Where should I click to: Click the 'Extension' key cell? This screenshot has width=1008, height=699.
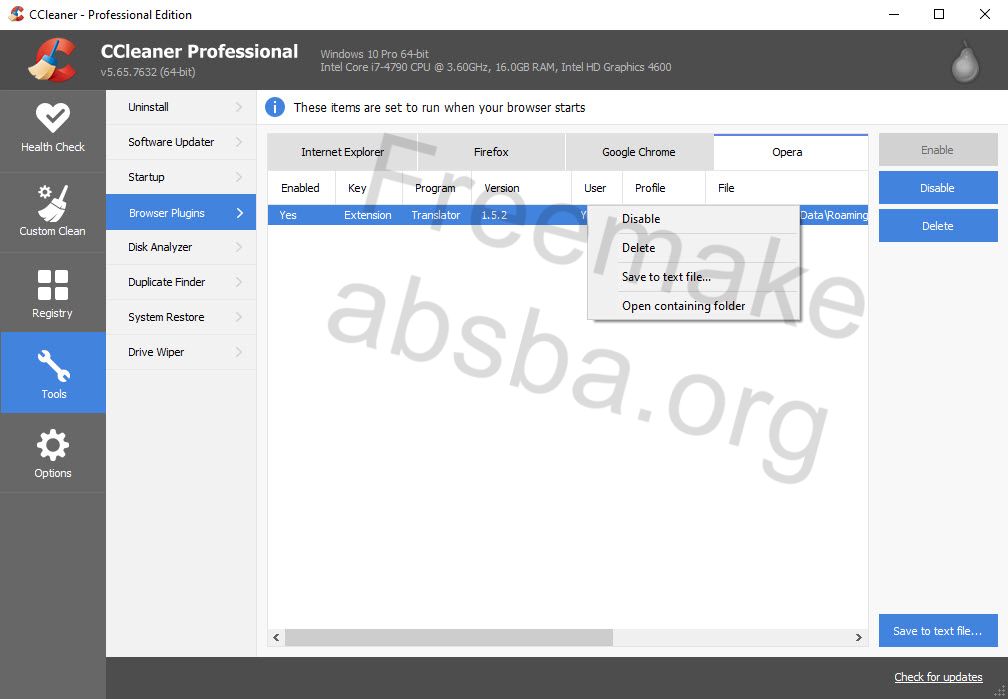(x=368, y=215)
